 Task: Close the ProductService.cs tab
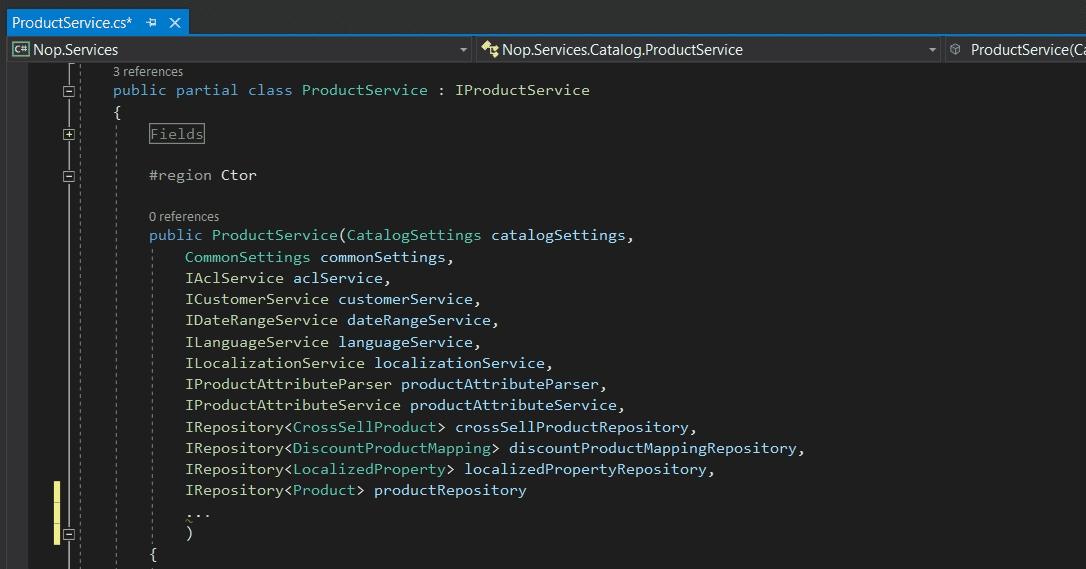(175, 23)
